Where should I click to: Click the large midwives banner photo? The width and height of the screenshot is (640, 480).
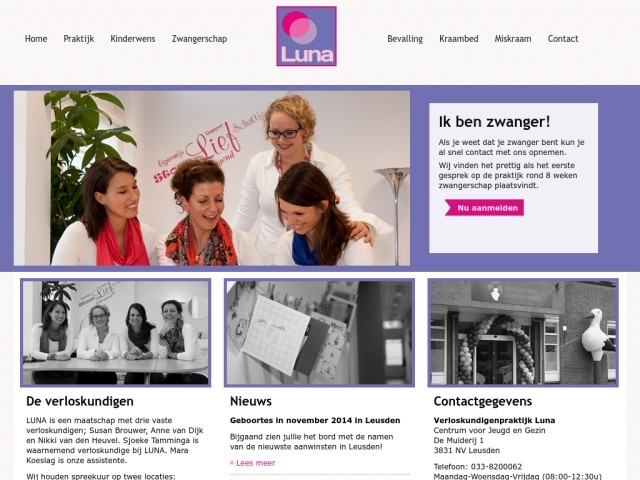(212, 178)
